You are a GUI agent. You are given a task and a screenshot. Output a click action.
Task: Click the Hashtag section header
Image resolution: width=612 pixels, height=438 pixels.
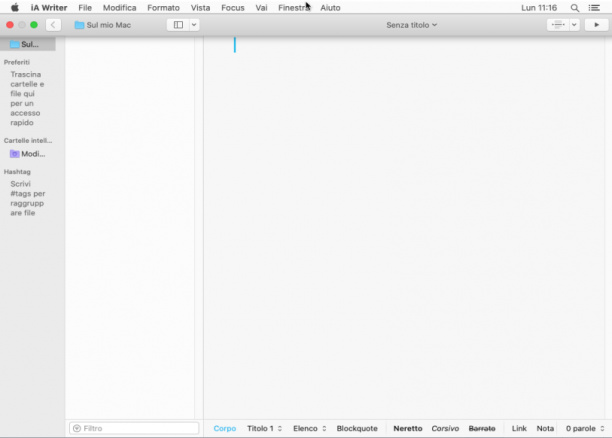coord(17,172)
